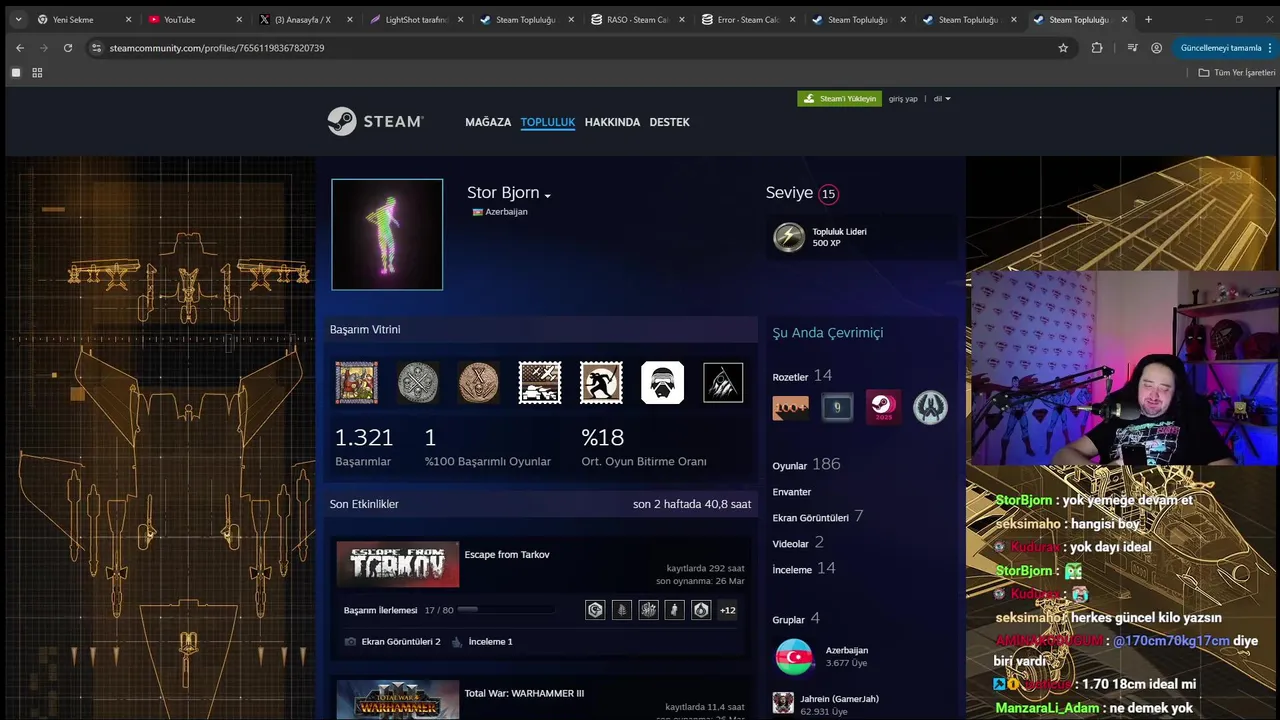Viewport: 1280px width, 720px height.
Task: Open the sidebar İnceleme 14 link
Action: pyautogui.click(x=804, y=569)
